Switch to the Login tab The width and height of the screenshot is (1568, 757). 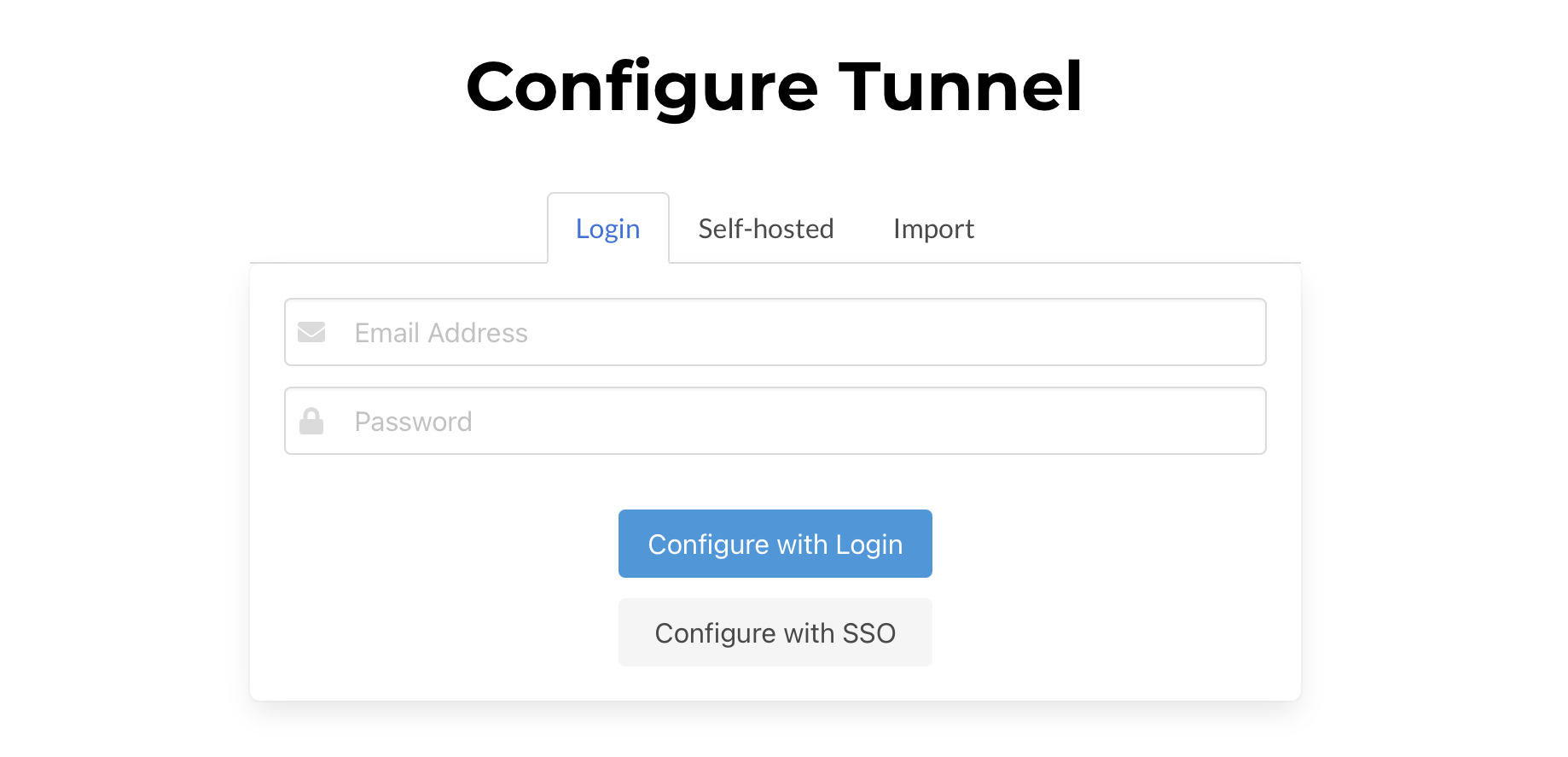pos(607,229)
